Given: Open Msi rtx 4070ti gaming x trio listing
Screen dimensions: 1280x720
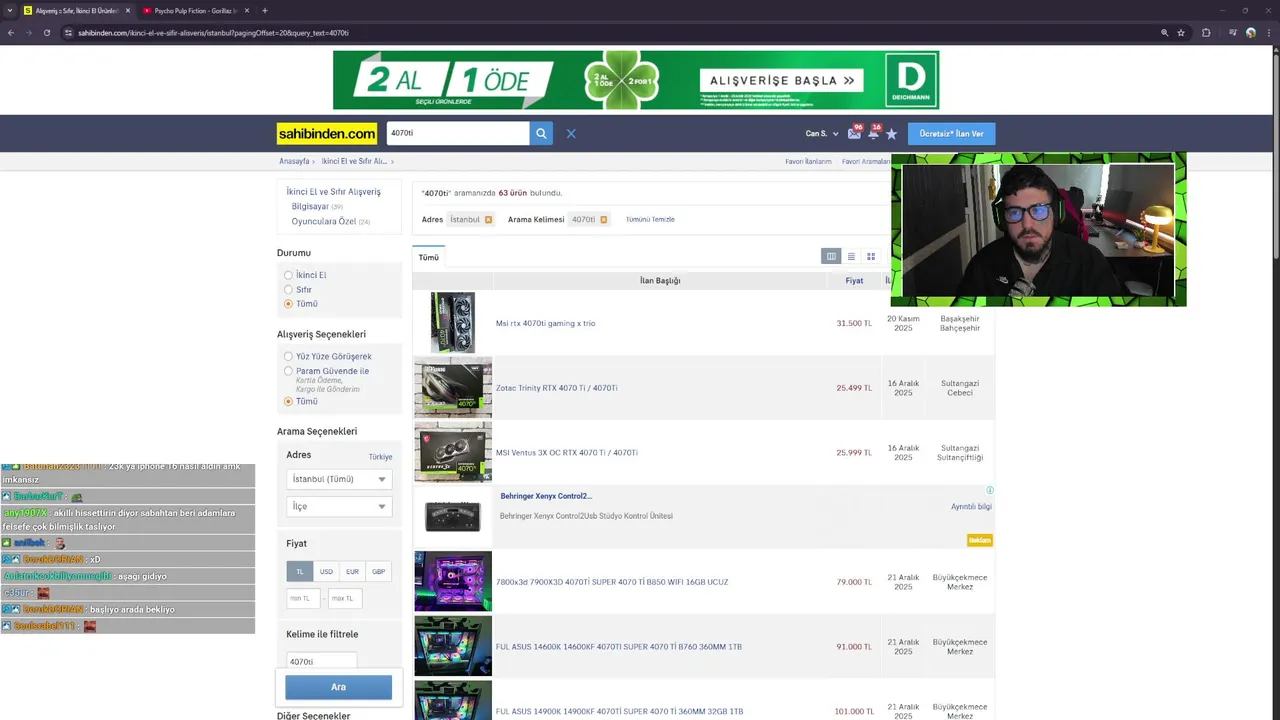Looking at the screenshot, I should (x=545, y=323).
